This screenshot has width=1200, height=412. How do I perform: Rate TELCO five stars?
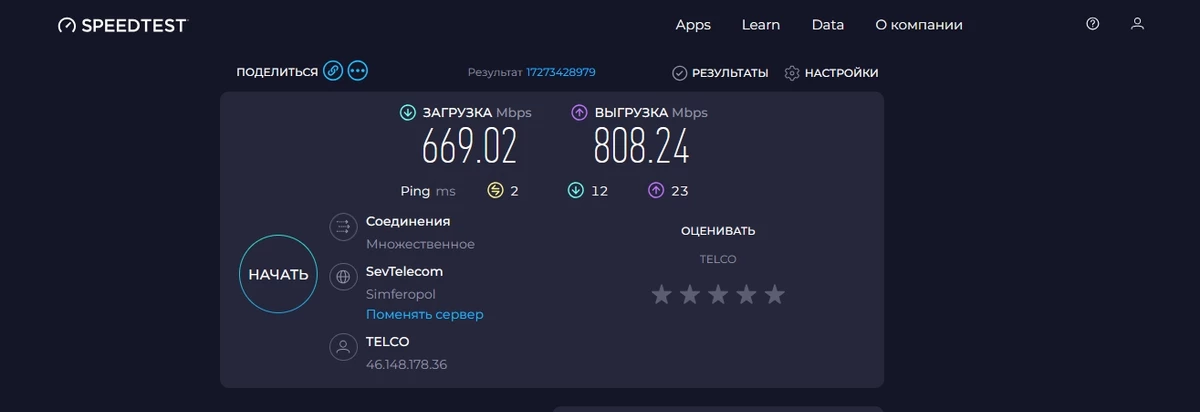coord(775,294)
